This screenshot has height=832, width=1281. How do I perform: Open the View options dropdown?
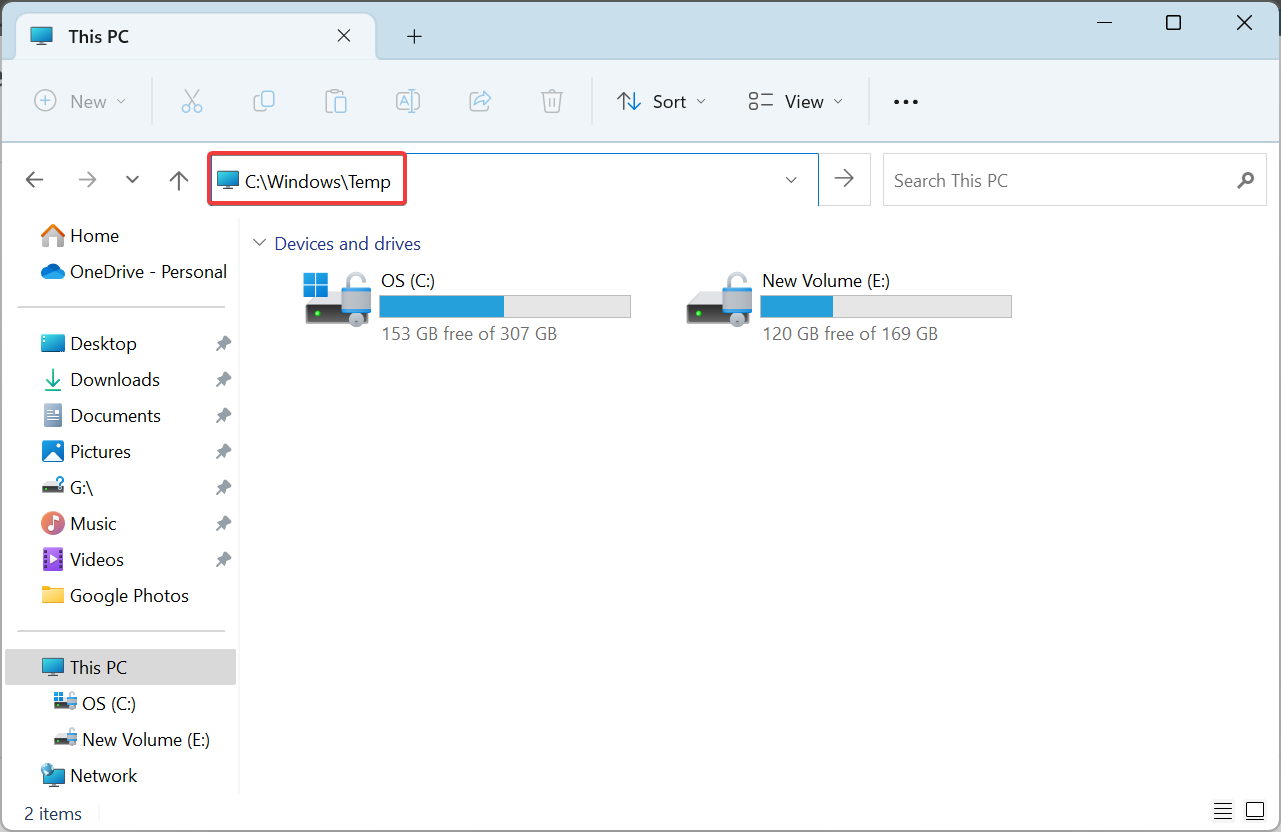point(795,101)
